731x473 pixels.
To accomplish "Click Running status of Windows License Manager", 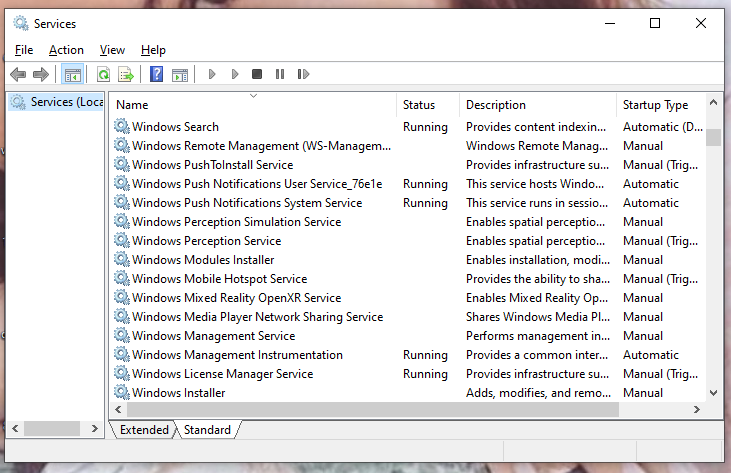I will (425, 374).
